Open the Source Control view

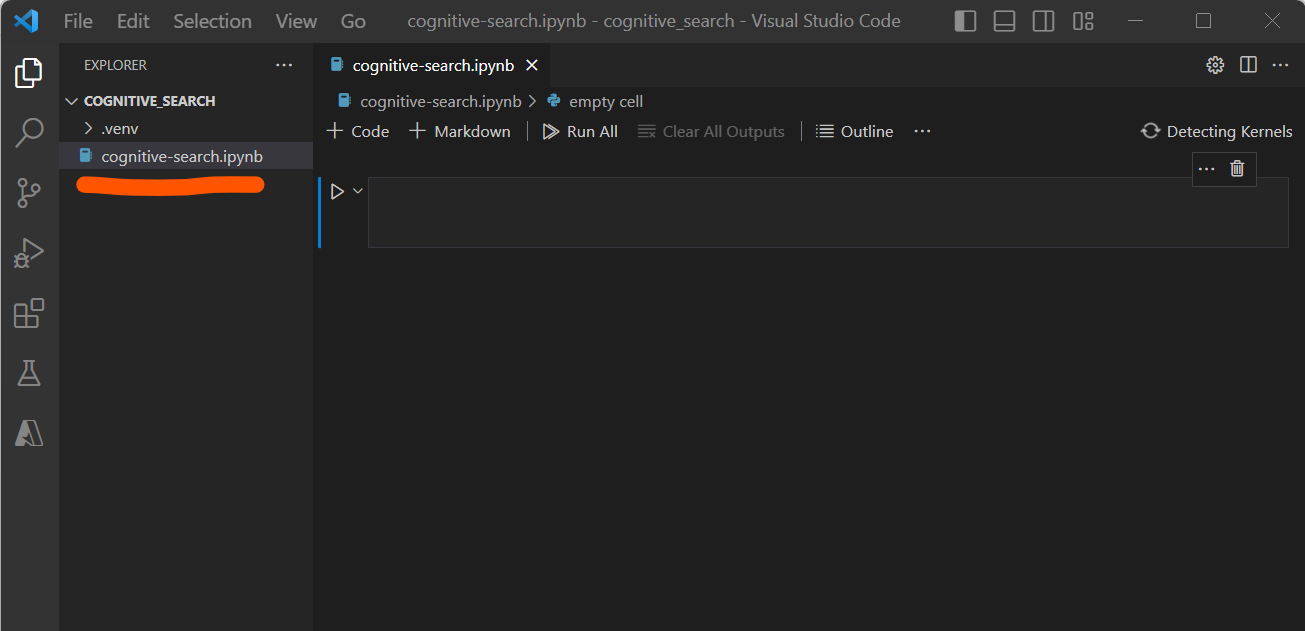[29, 193]
